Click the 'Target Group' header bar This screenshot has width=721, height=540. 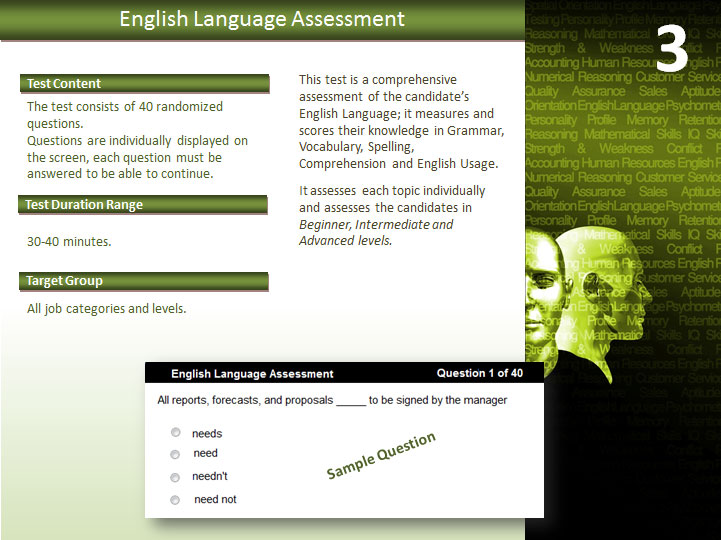[x=144, y=281]
